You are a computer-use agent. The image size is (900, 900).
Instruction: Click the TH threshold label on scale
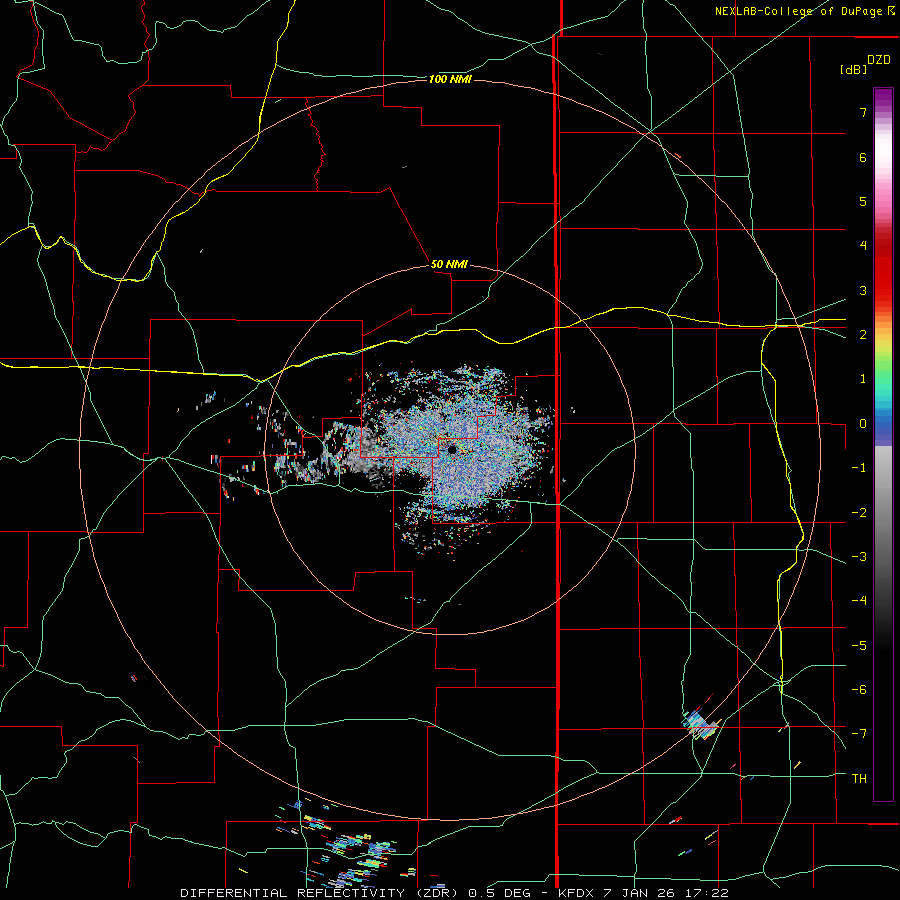click(859, 779)
